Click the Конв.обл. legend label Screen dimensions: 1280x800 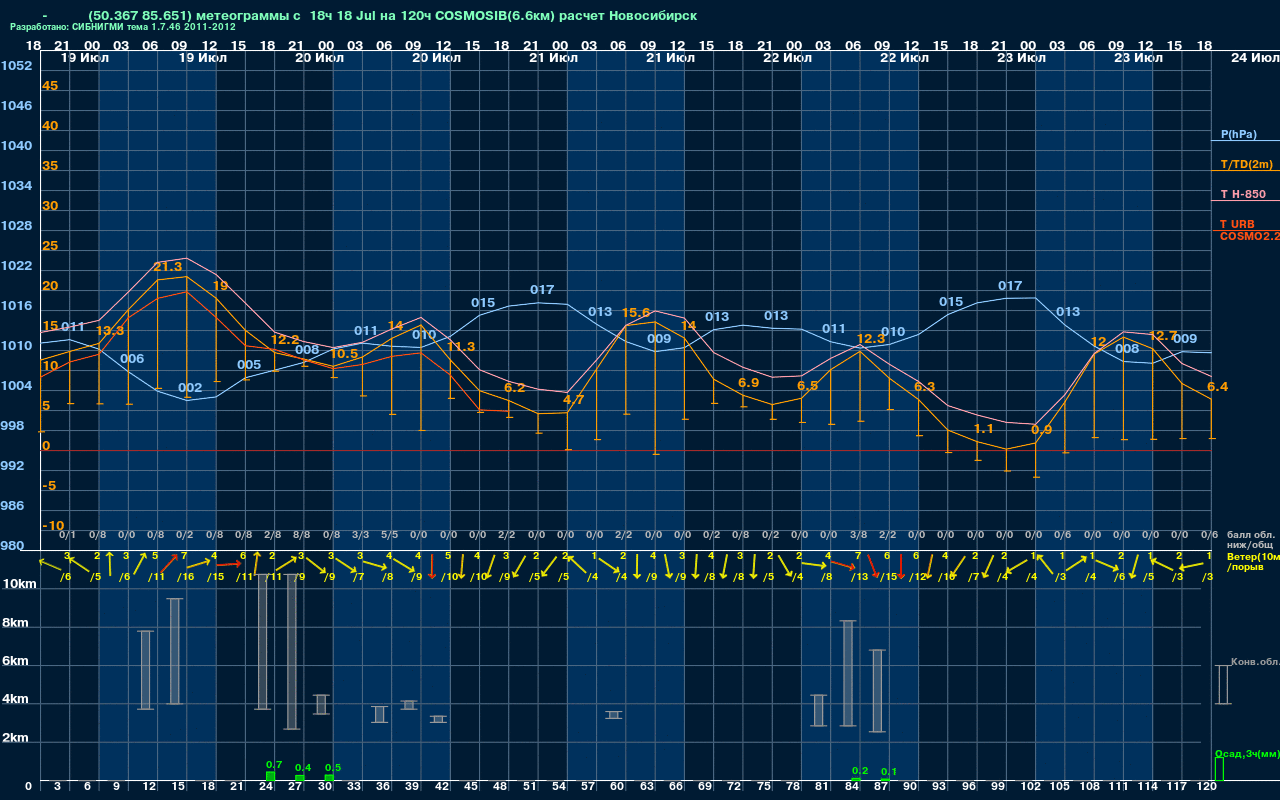pyautogui.click(x=1255, y=662)
